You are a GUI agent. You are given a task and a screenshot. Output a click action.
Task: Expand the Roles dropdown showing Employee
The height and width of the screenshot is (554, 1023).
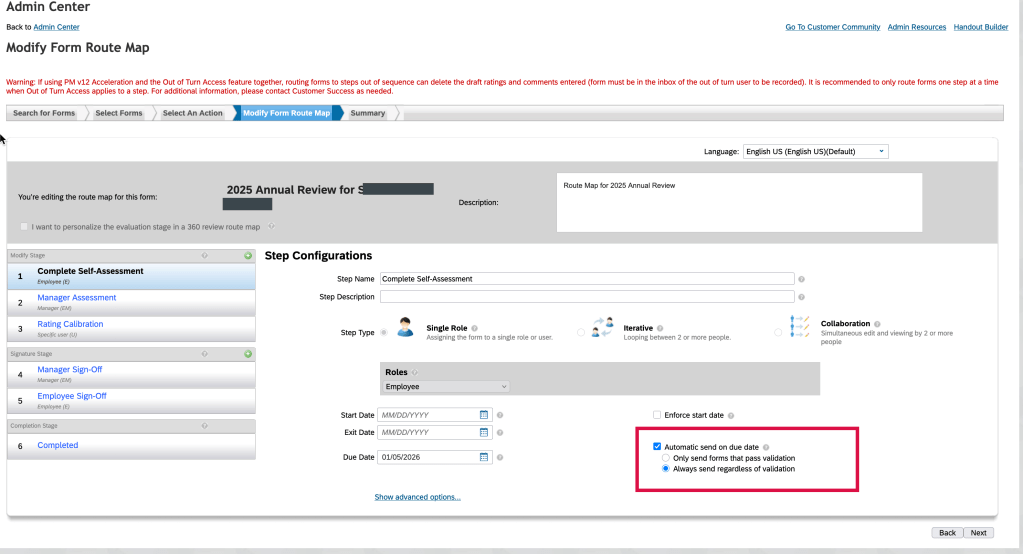pos(446,386)
